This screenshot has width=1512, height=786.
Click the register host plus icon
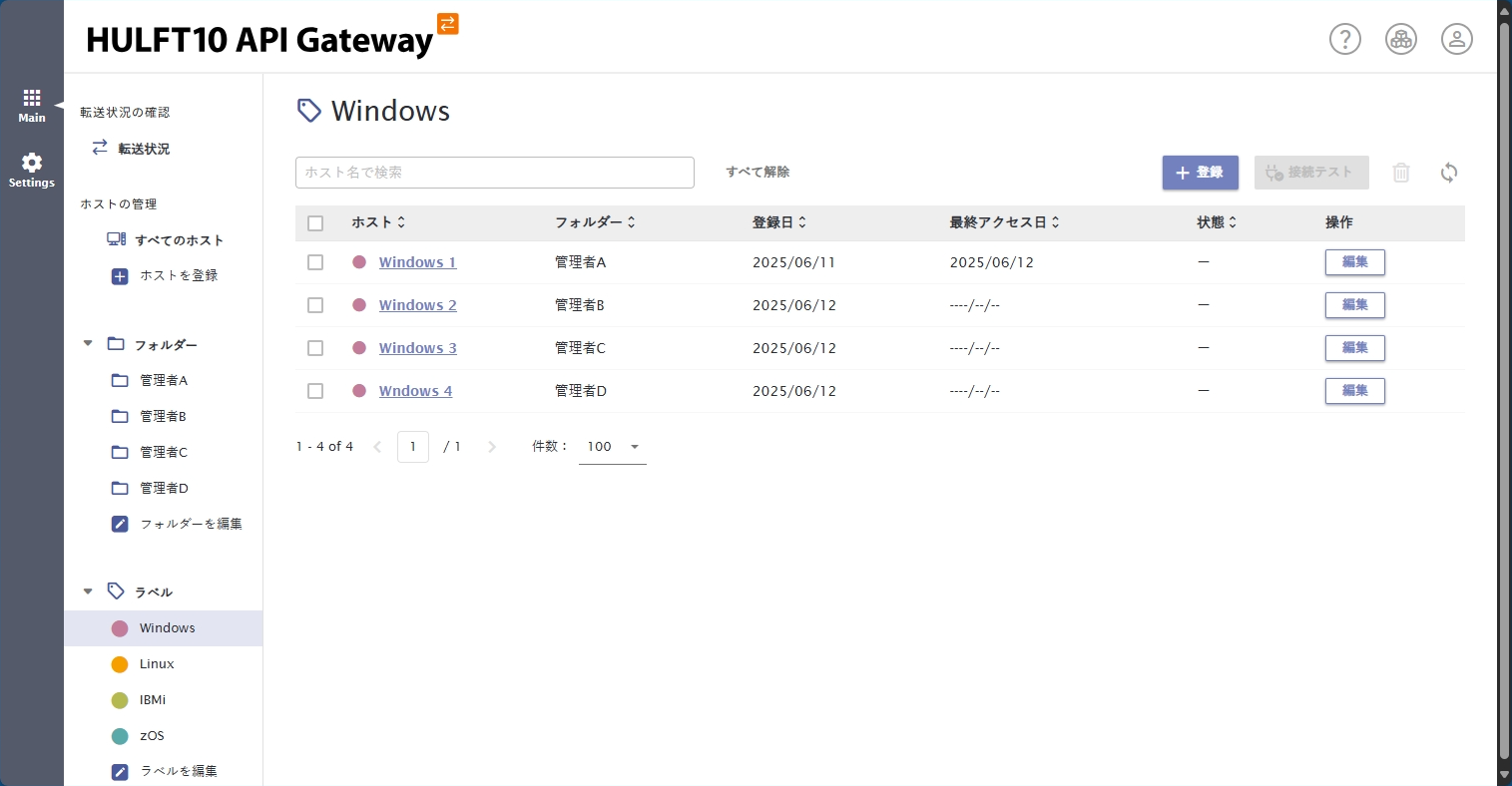tap(120, 276)
